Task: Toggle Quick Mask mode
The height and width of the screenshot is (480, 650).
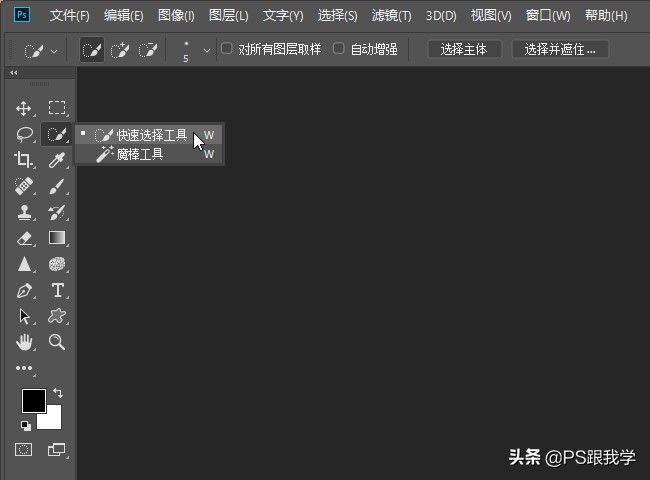Action: coord(24,450)
